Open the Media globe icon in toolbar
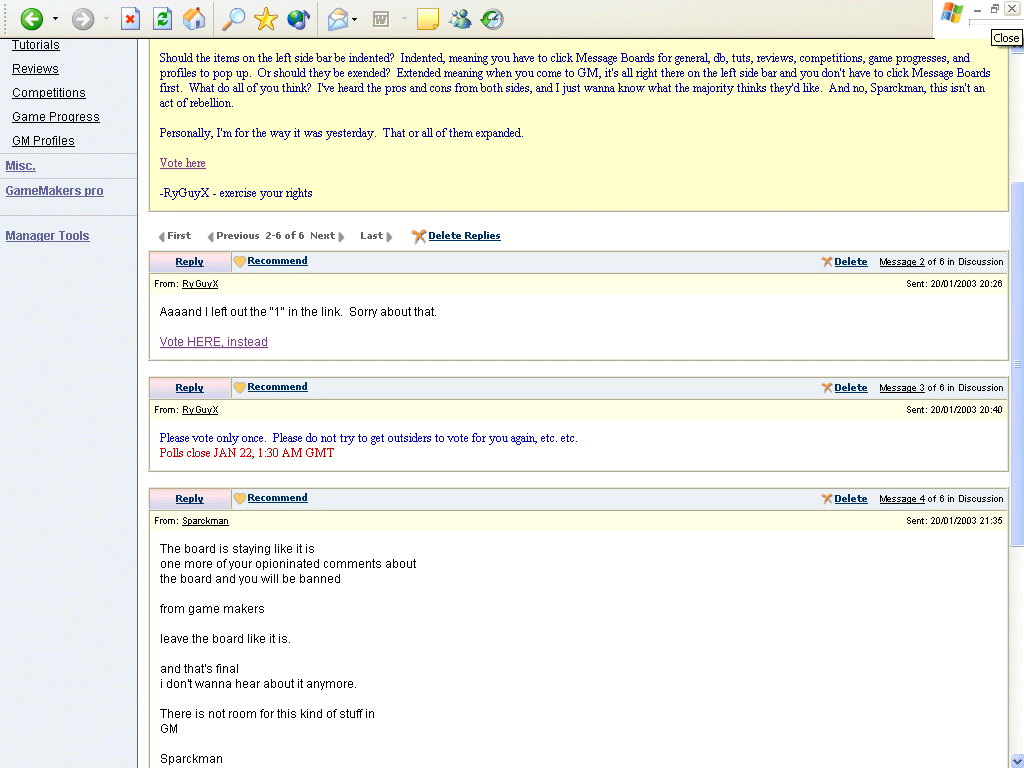The width and height of the screenshot is (1024, 768). [x=298, y=19]
